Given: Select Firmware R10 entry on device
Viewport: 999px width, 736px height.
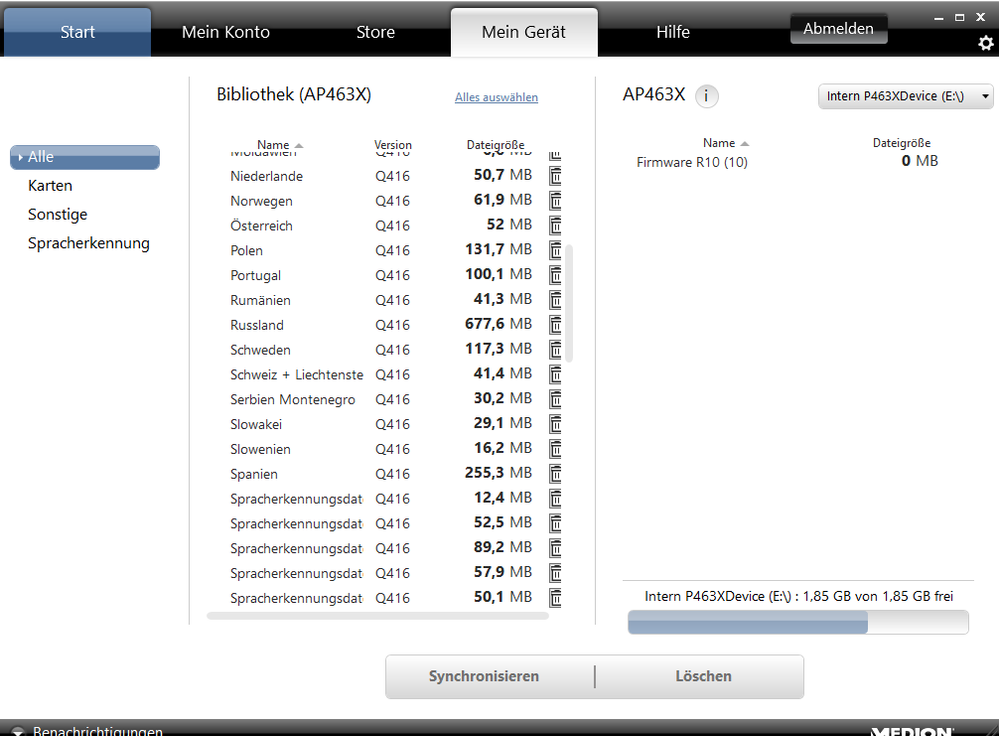Looking at the screenshot, I should 692,162.
